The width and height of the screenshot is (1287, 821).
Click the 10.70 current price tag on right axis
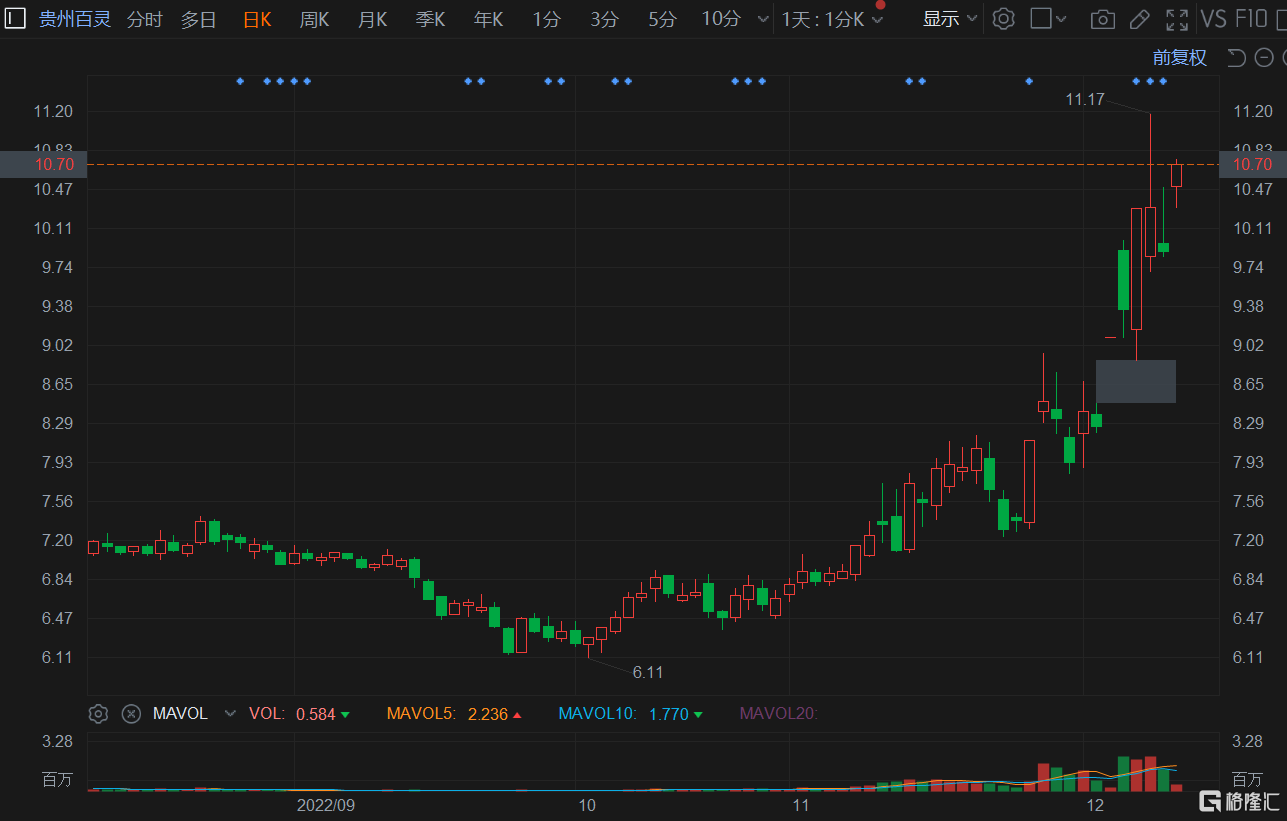[x=1253, y=164]
